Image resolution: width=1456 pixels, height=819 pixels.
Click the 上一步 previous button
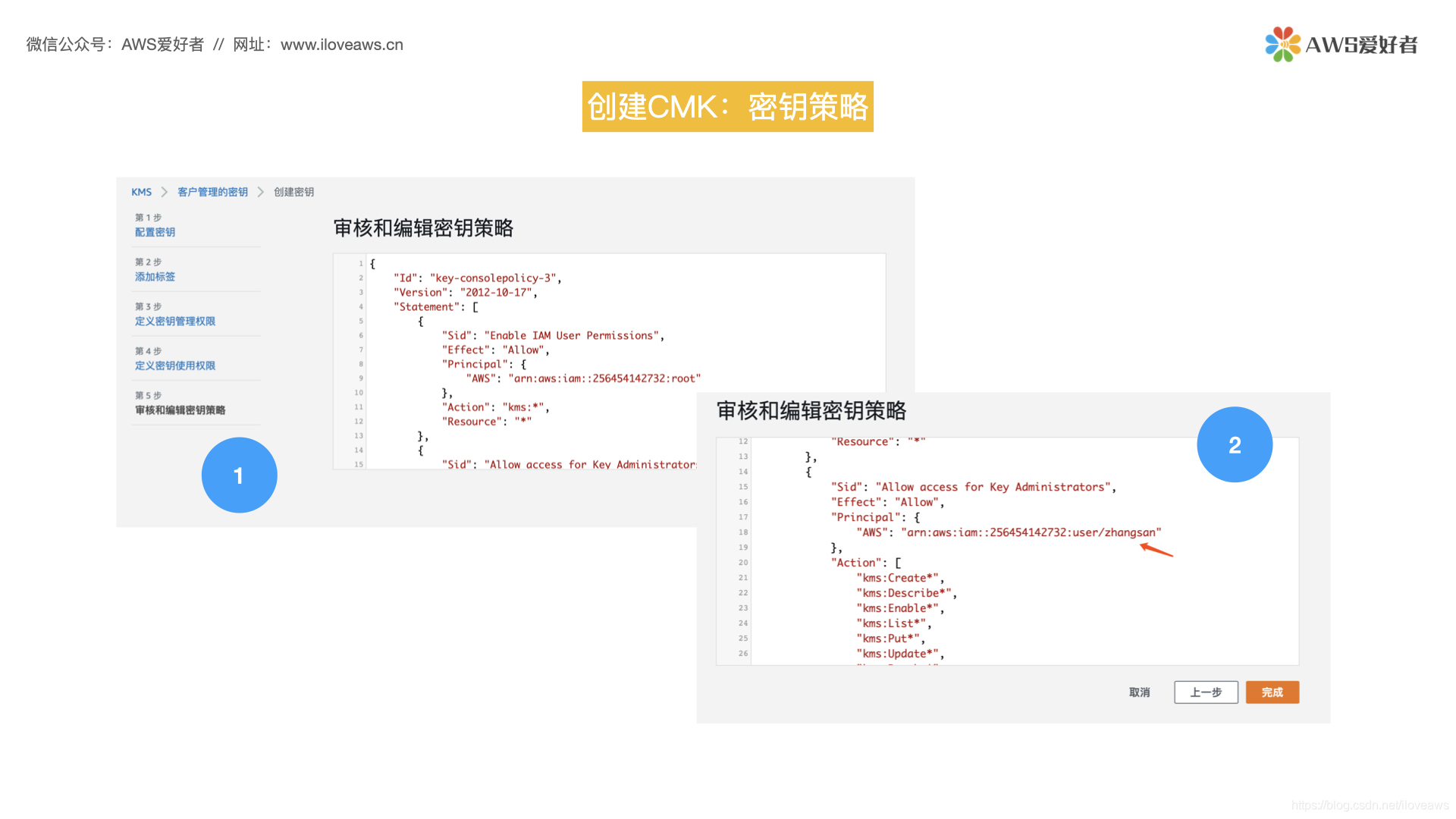[x=1206, y=692]
